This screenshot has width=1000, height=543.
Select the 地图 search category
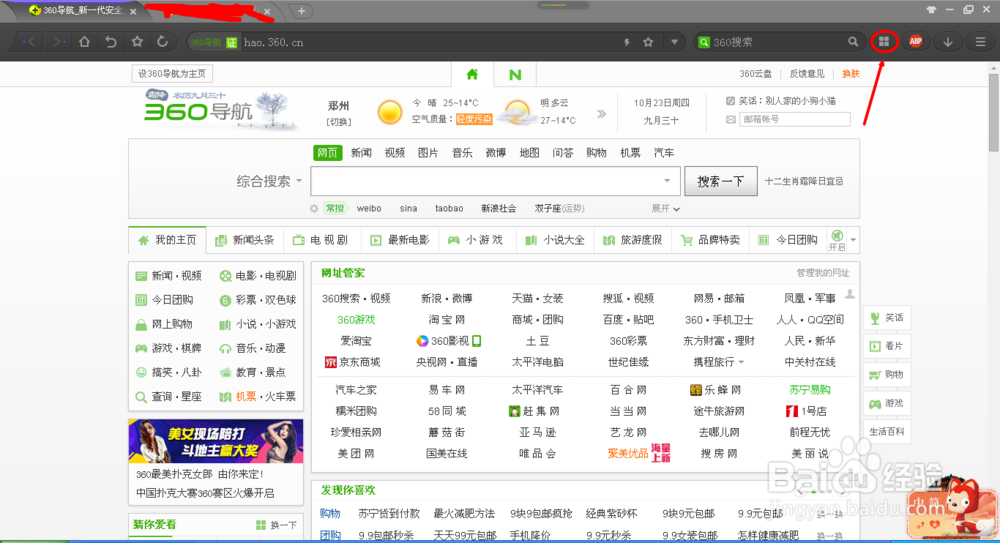coord(529,153)
